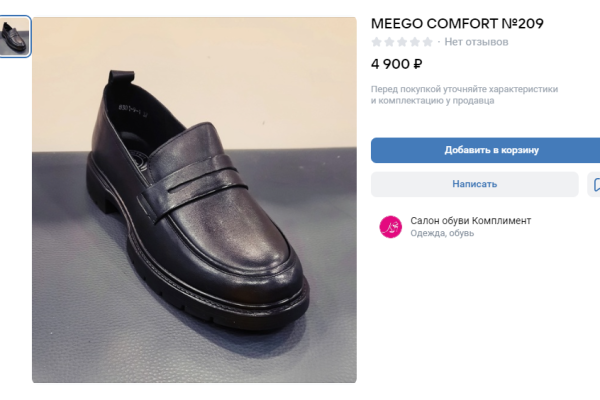This screenshot has height=400, width=600.
Task: Click the Нет отзывов reviews text
Action: click(476, 42)
